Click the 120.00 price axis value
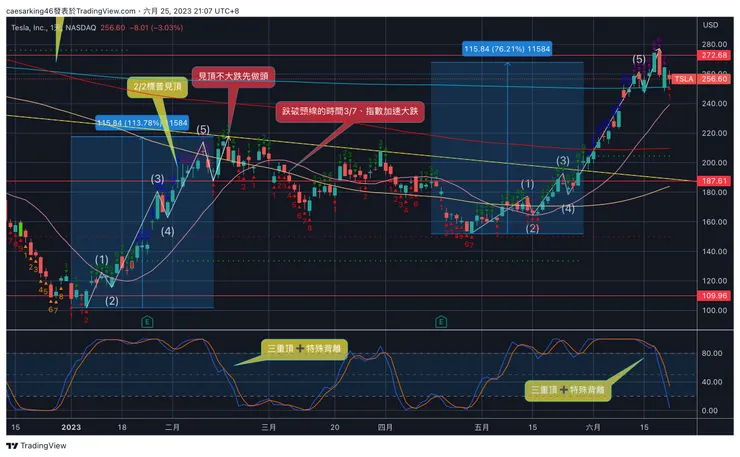The width and height of the screenshot is (740, 457). coord(714,280)
